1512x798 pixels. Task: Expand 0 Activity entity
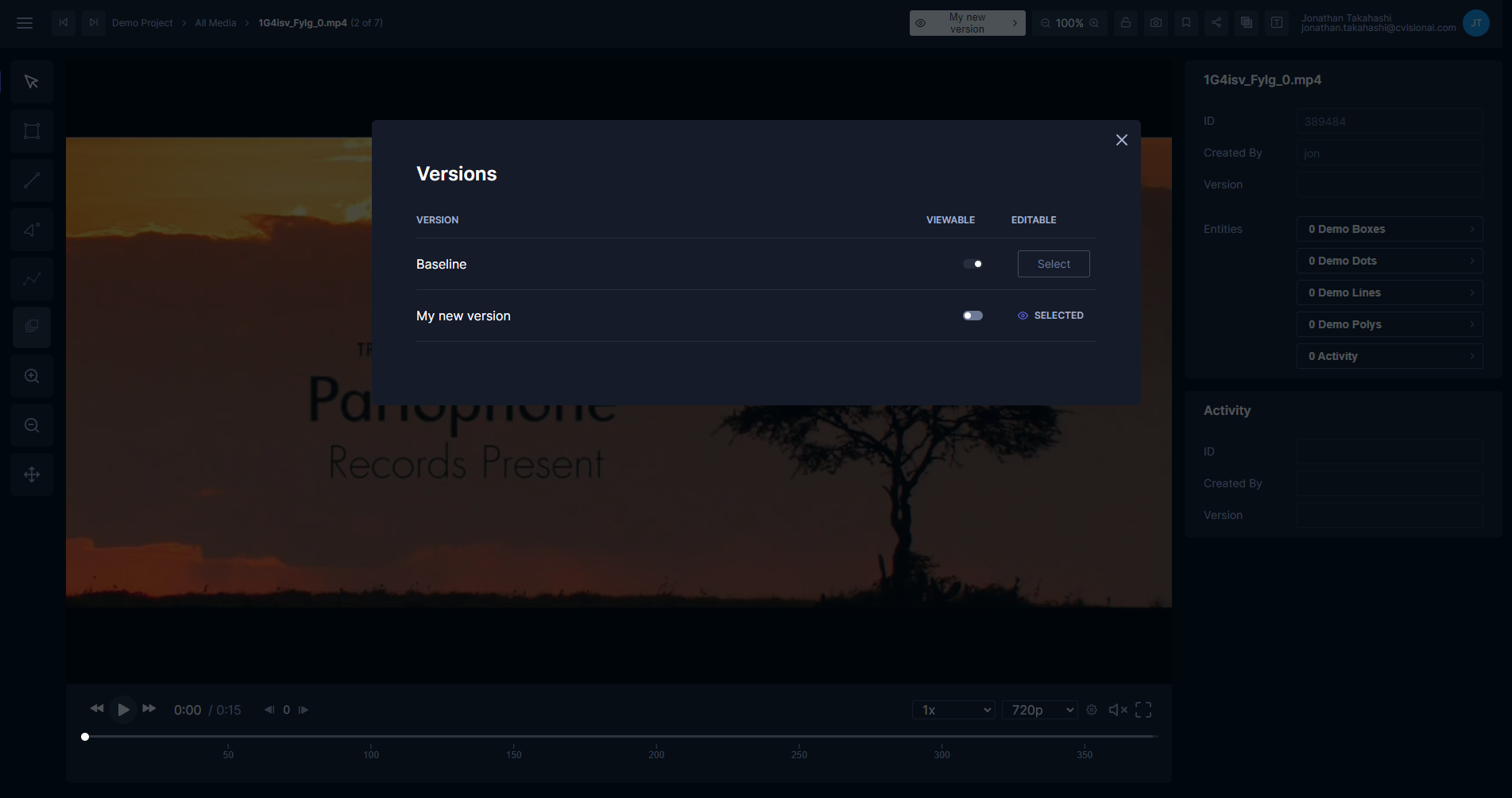click(1390, 356)
